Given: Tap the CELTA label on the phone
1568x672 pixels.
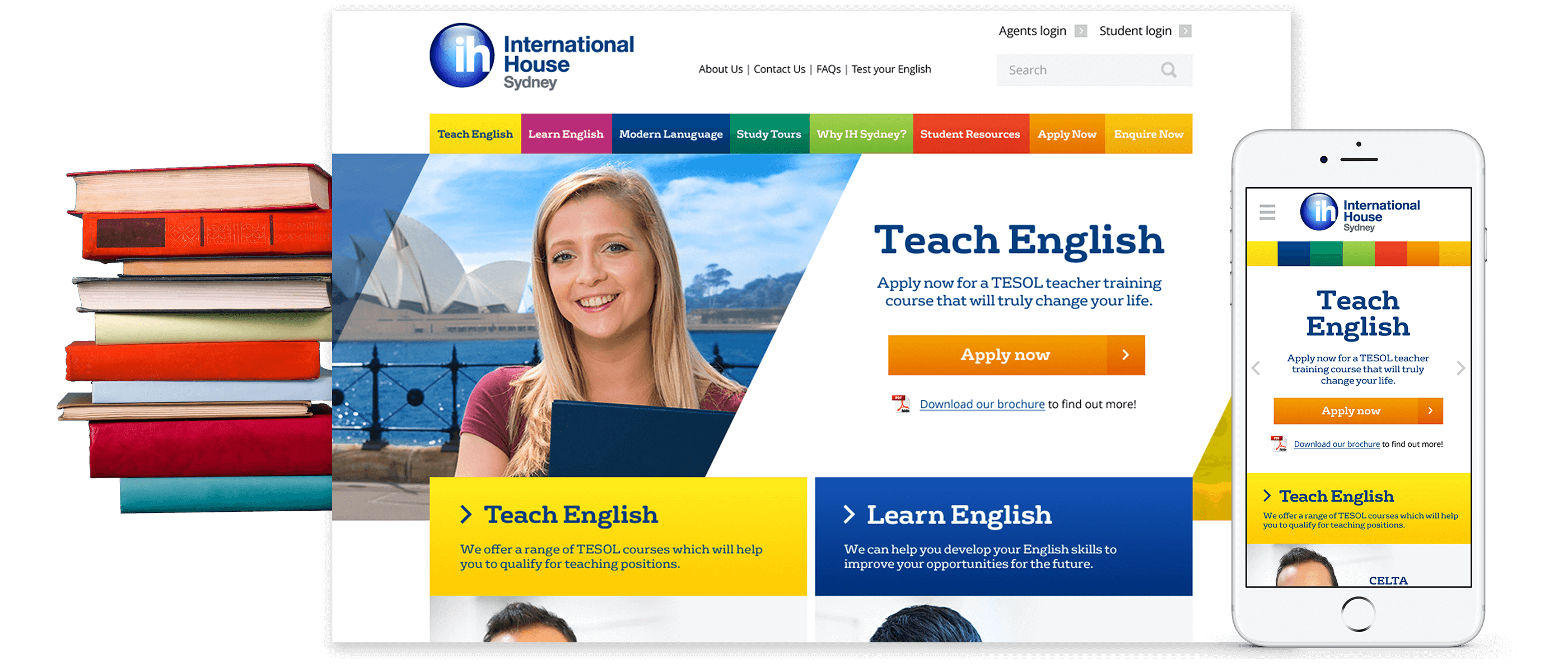Looking at the screenshot, I should (x=1388, y=581).
